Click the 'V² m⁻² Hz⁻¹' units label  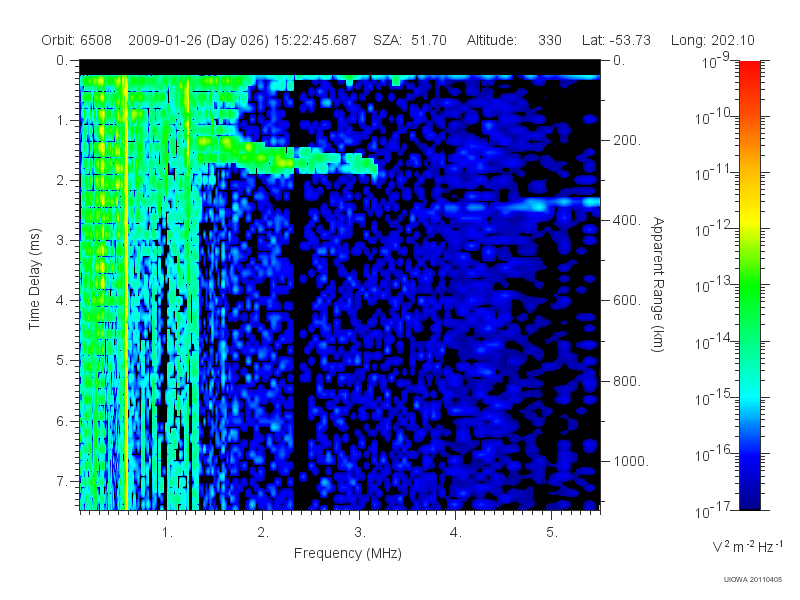(x=748, y=546)
